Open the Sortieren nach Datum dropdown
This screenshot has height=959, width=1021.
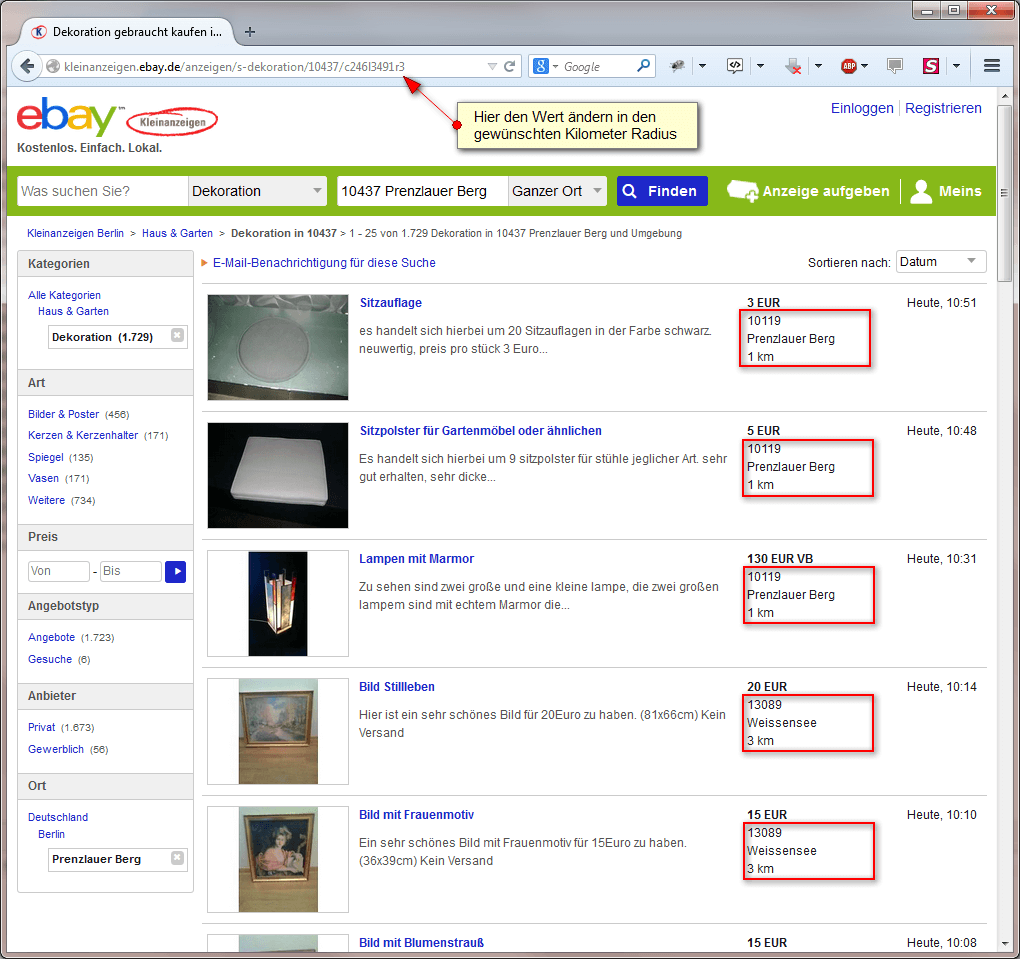tap(941, 262)
